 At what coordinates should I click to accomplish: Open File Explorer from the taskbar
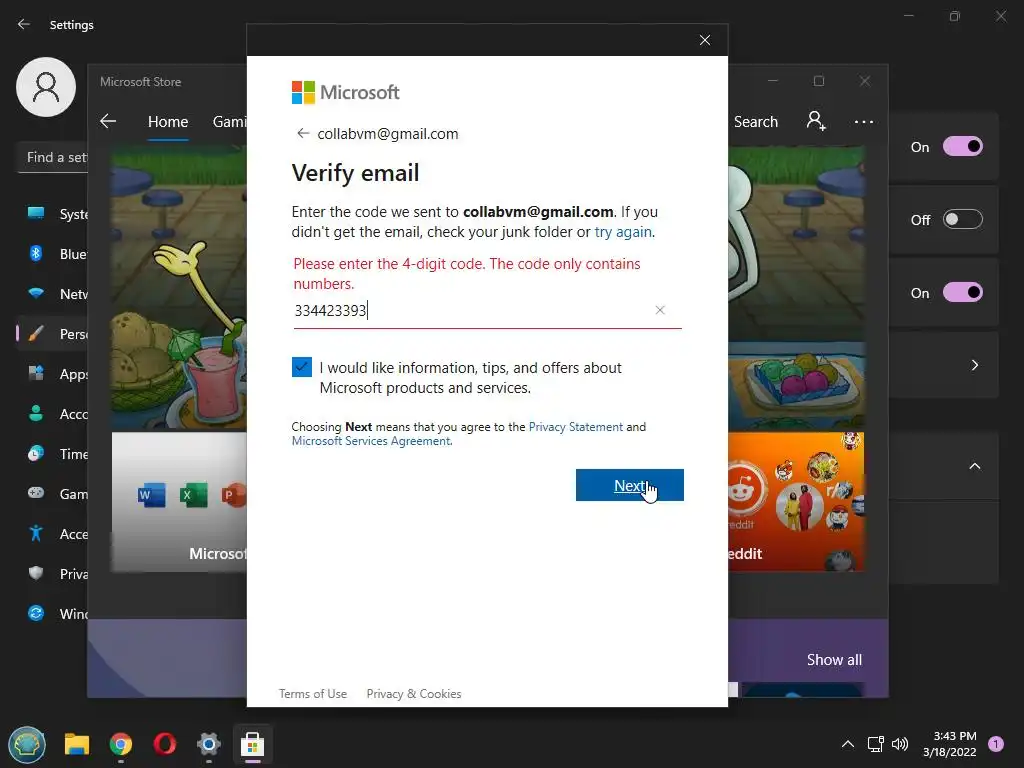[x=76, y=744]
